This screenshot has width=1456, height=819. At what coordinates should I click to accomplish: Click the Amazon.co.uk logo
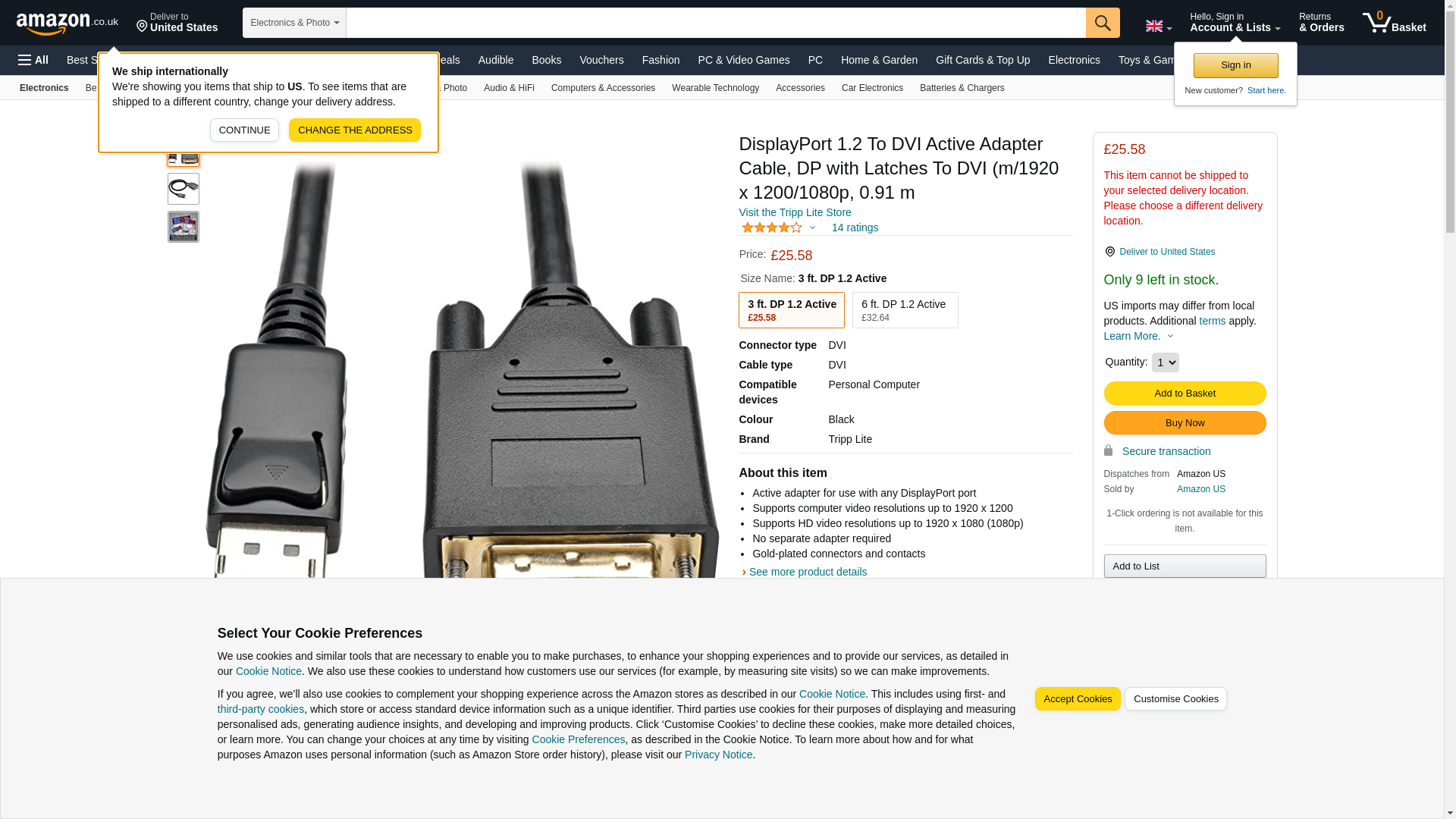pyautogui.click(x=67, y=23)
